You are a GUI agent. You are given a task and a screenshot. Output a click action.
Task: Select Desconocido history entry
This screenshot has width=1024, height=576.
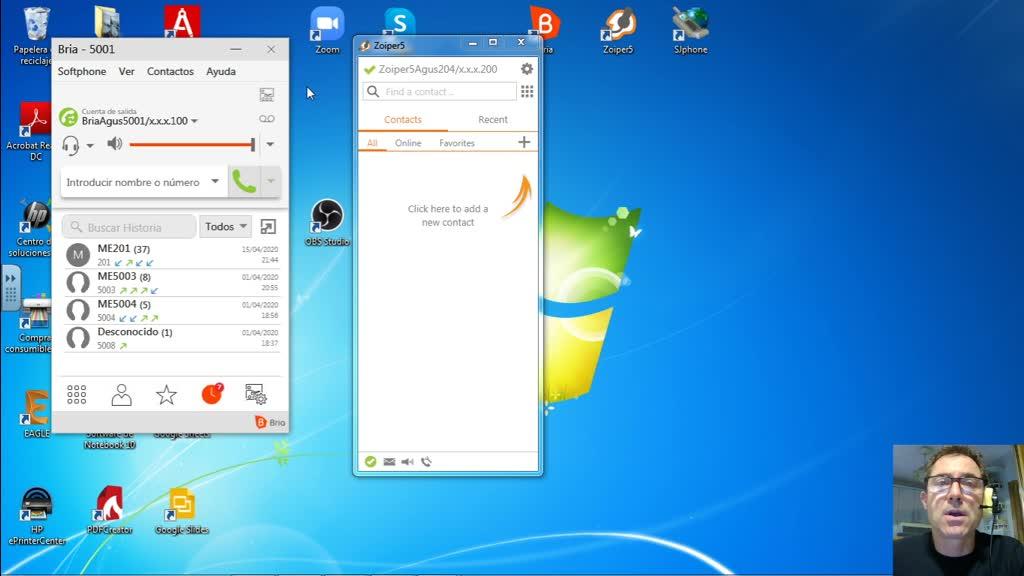pos(171,338)
